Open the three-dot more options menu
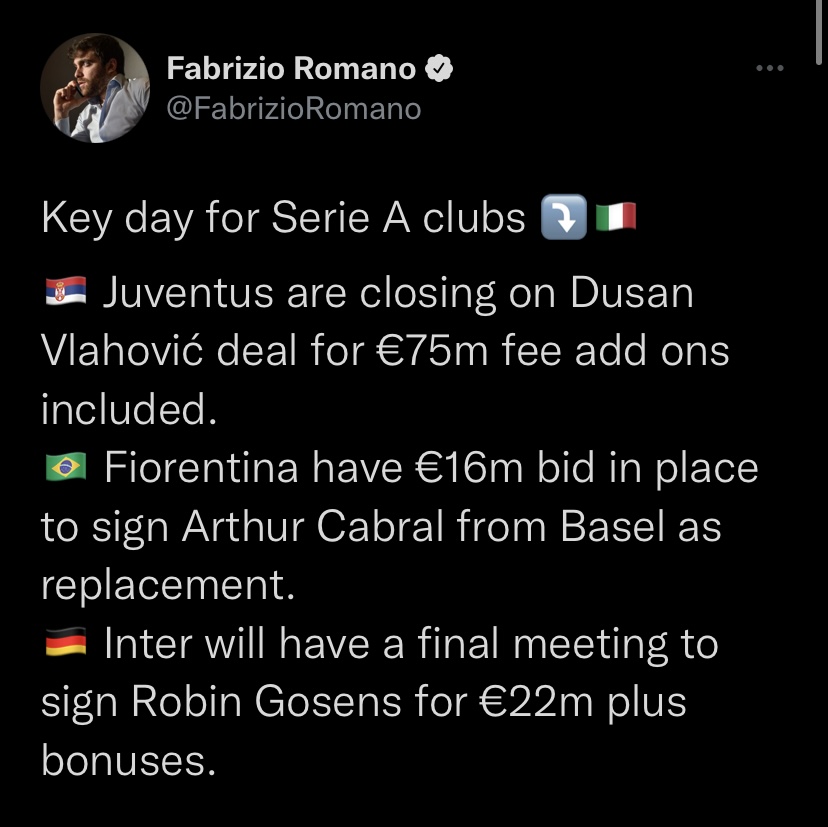 (769, 68)
